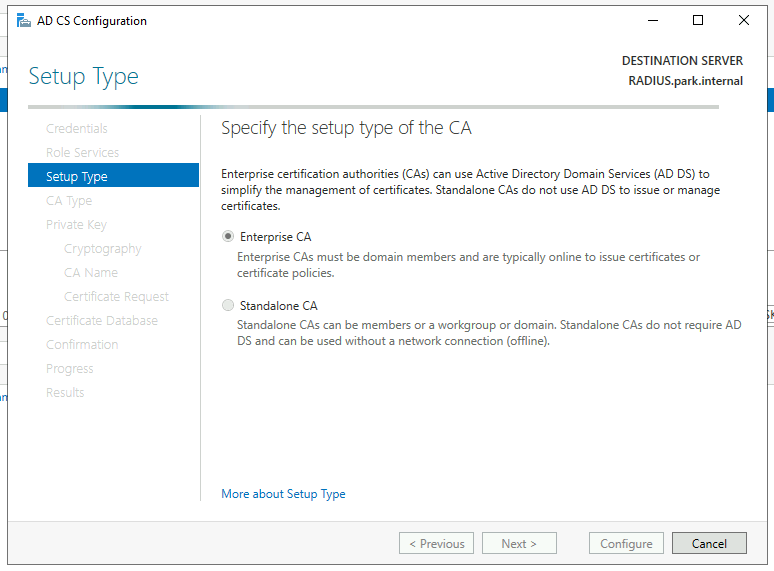Go to the Confirmation step
This screenshot has width=774, height=571.
coord(82,344)
